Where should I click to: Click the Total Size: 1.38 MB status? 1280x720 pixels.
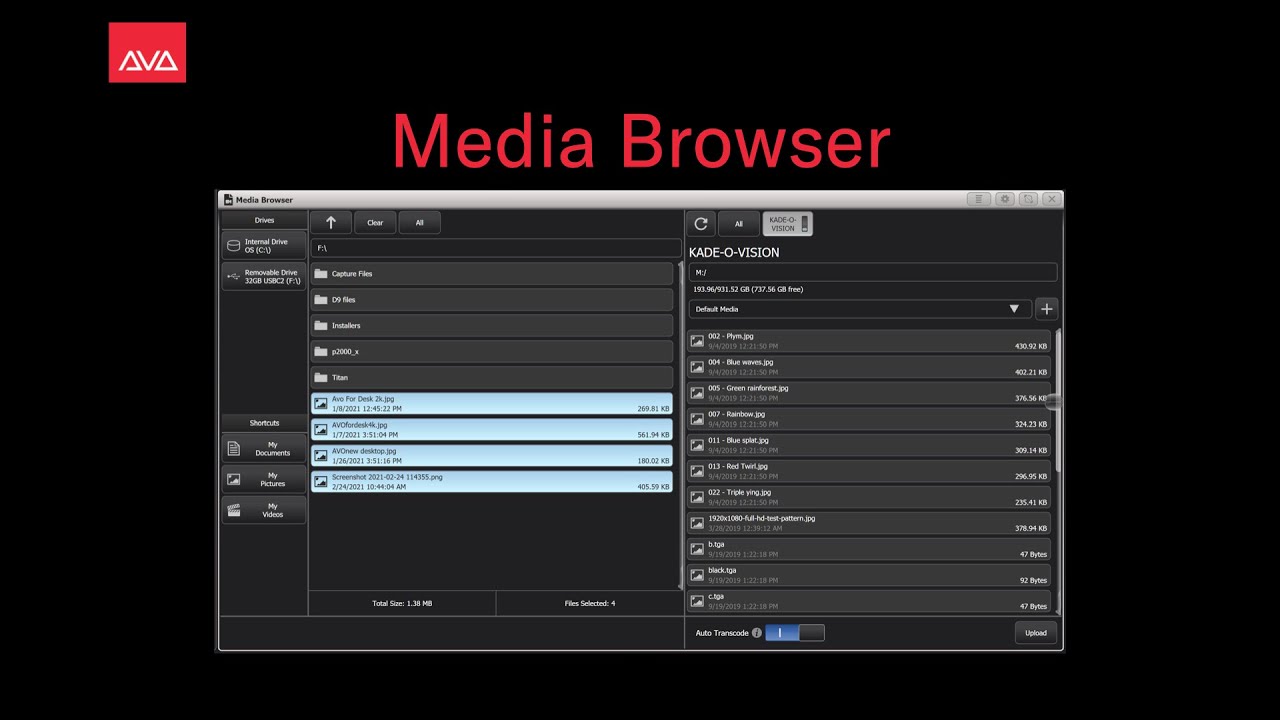[x=402, y=603]
